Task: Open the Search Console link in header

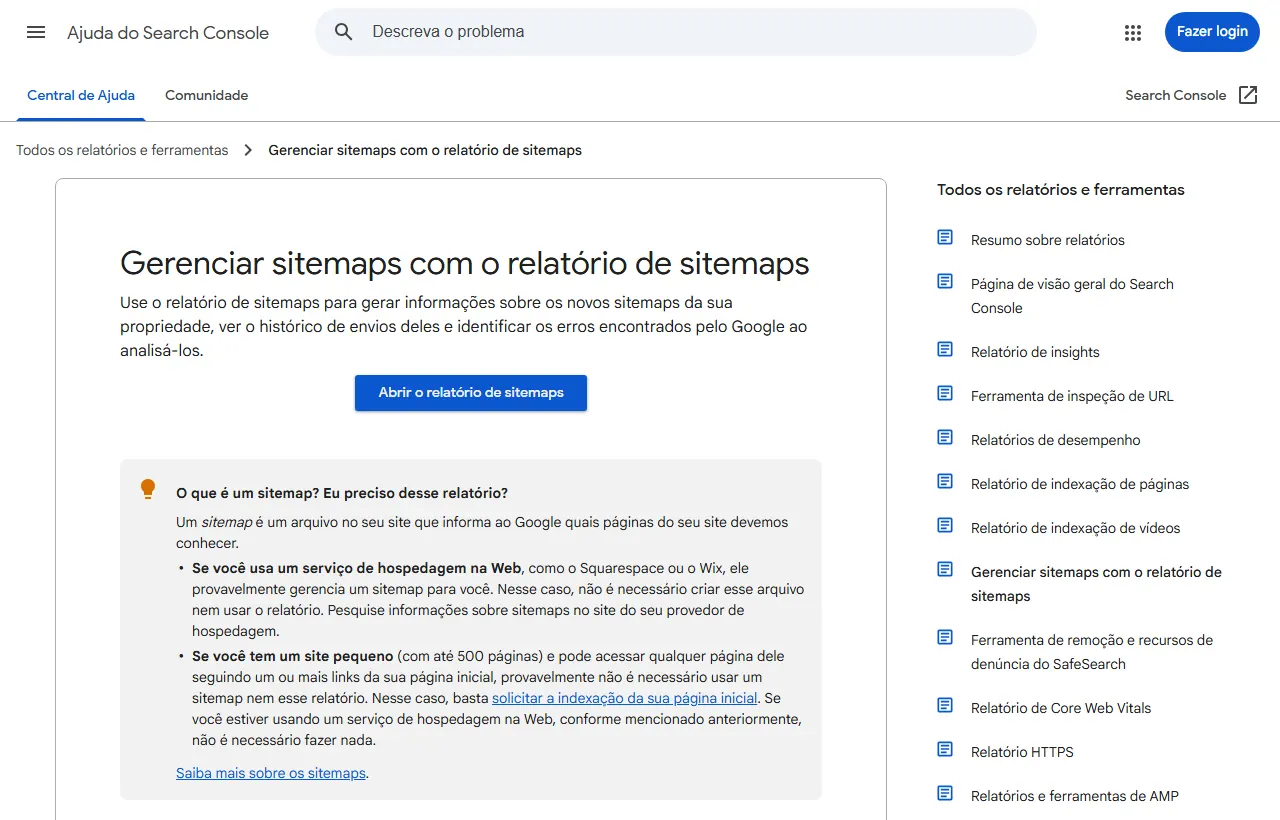Action: tap(1175, 96)
